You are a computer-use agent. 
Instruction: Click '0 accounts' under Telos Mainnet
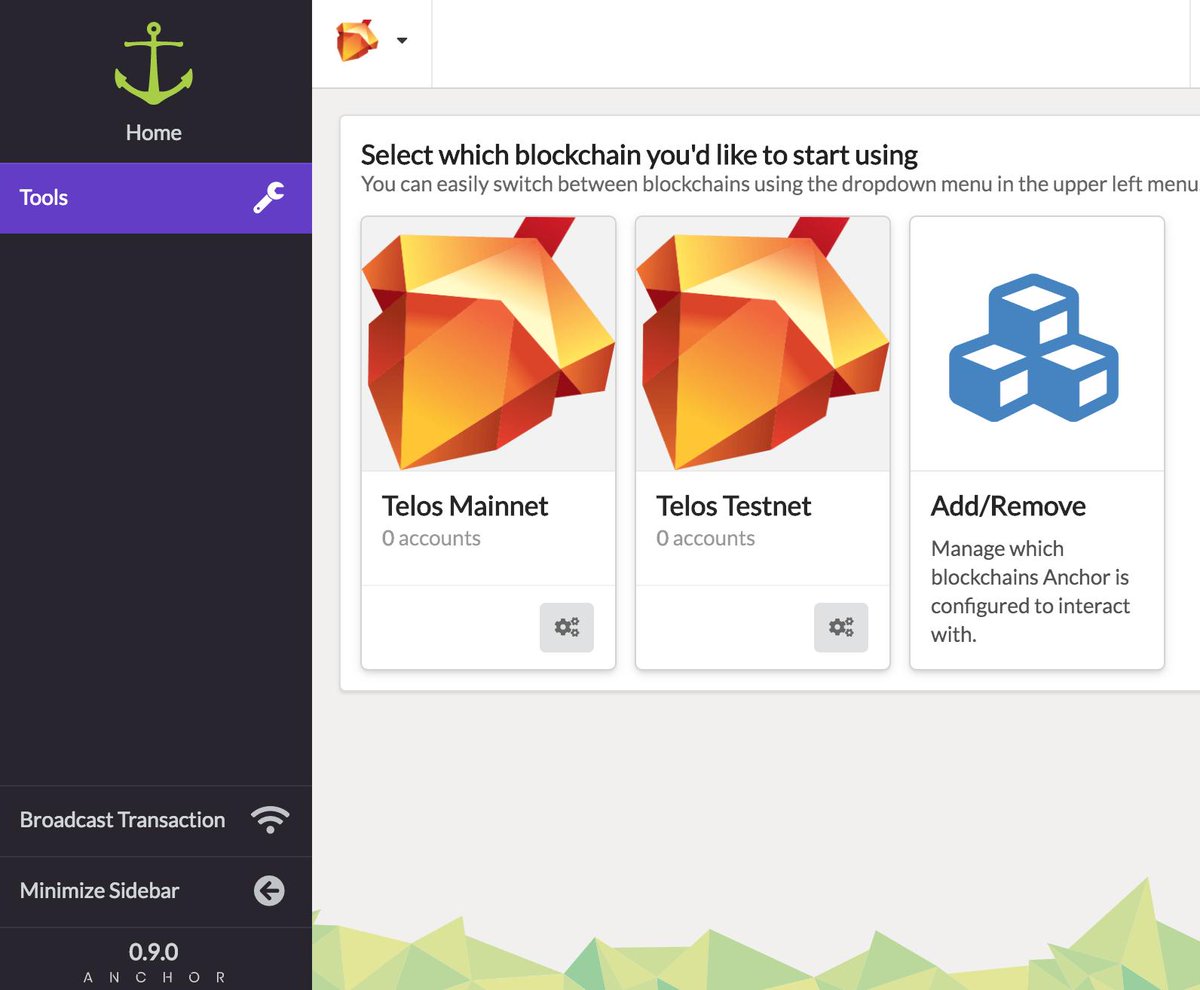431,539
